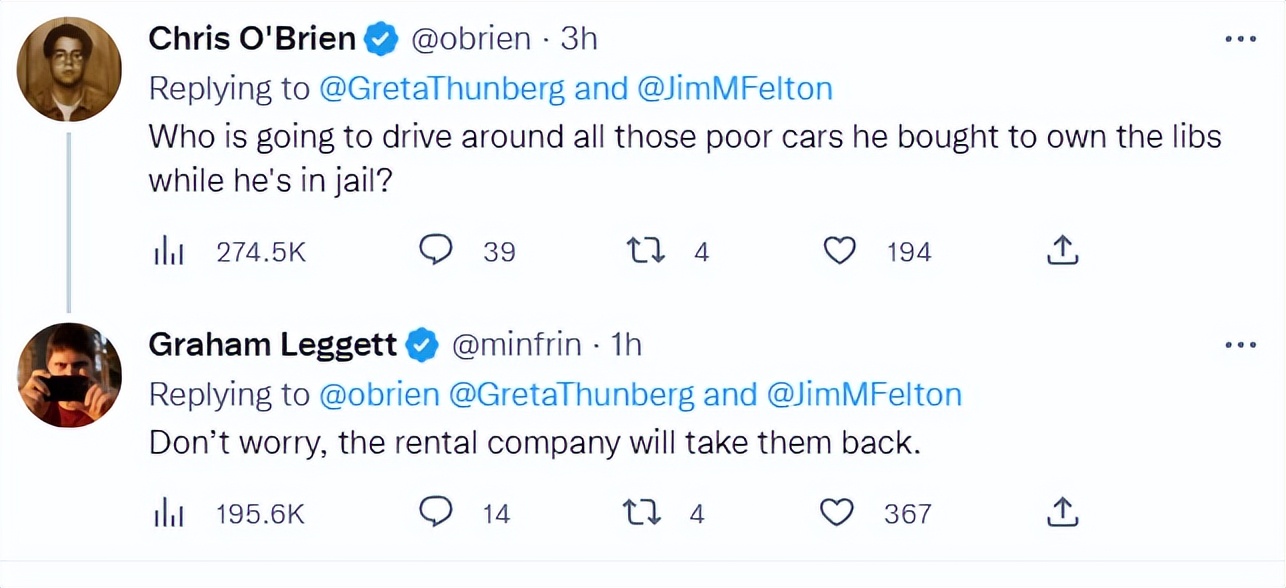Screen dimensions: 1286x588
Task: Open more options on Chris O'Brien's tweet
Action: 1240,40
